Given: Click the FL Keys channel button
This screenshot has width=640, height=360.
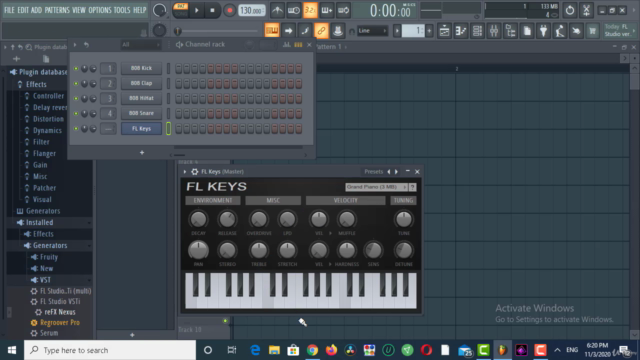Looking at the screenshot, I should click(x=141, y=129).
